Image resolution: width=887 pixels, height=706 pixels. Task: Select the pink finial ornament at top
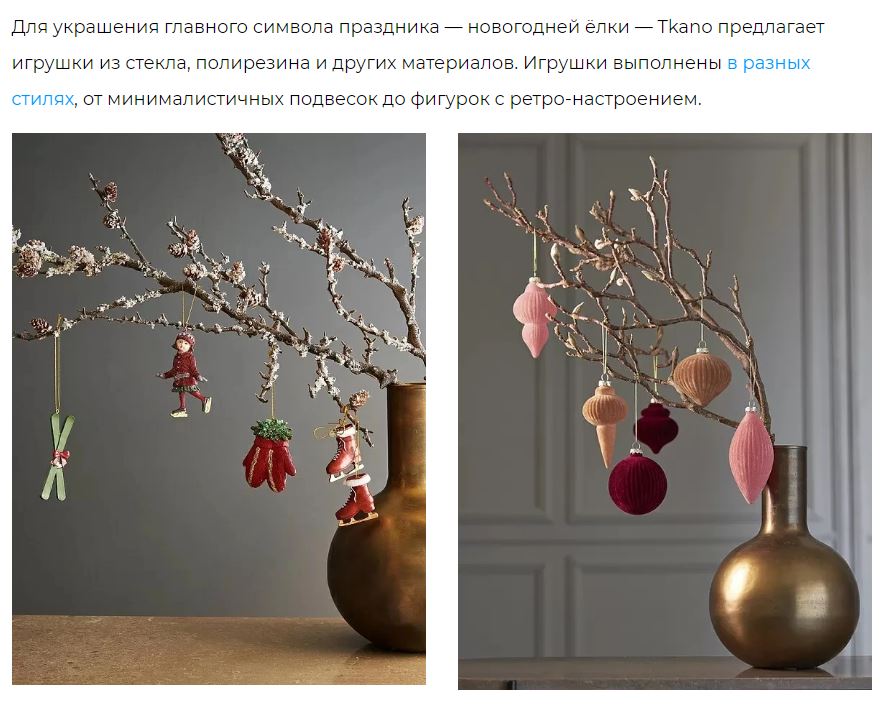[x=535, y=317]
